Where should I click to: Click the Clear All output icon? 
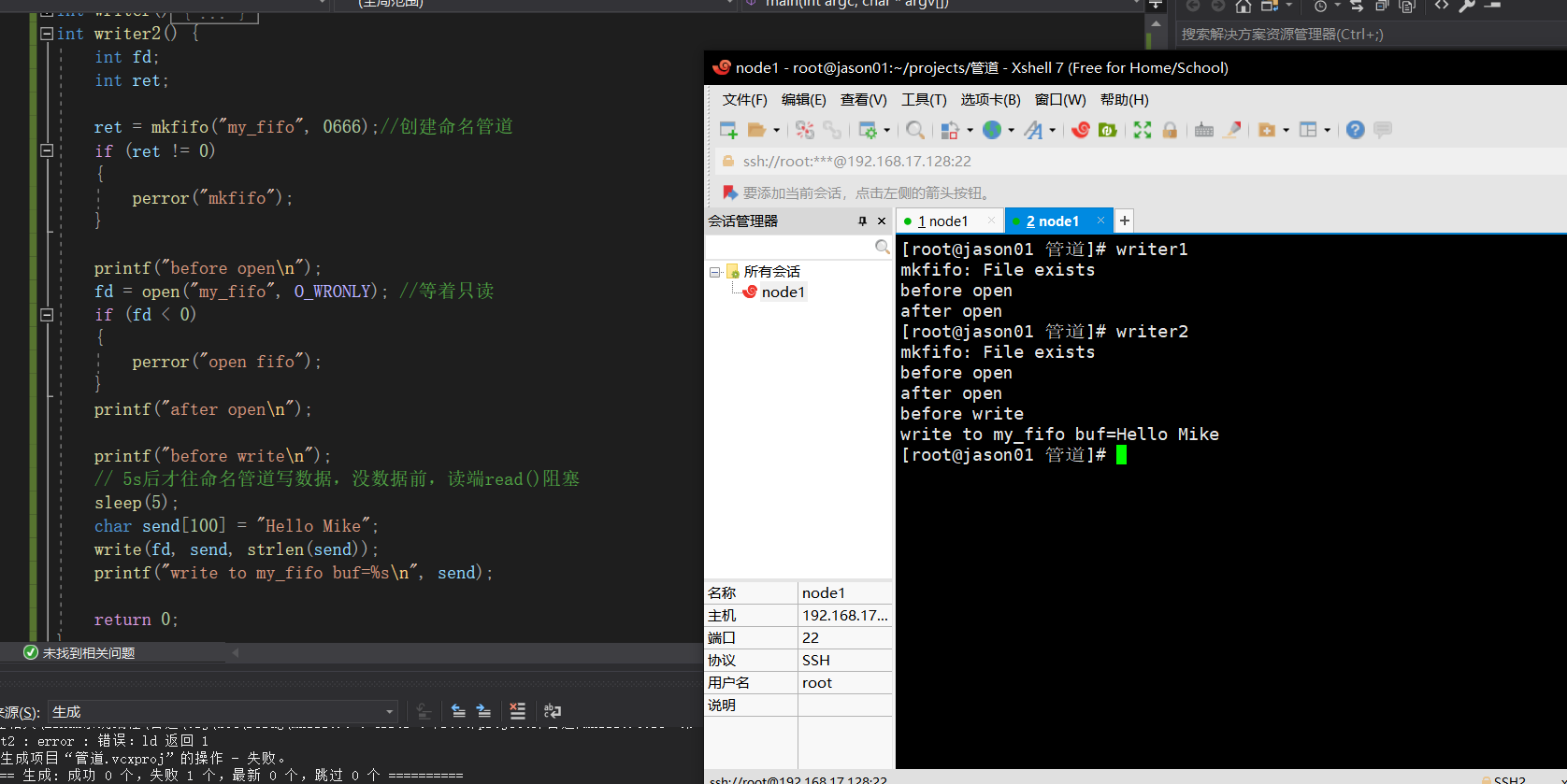[x=518, y=711]
